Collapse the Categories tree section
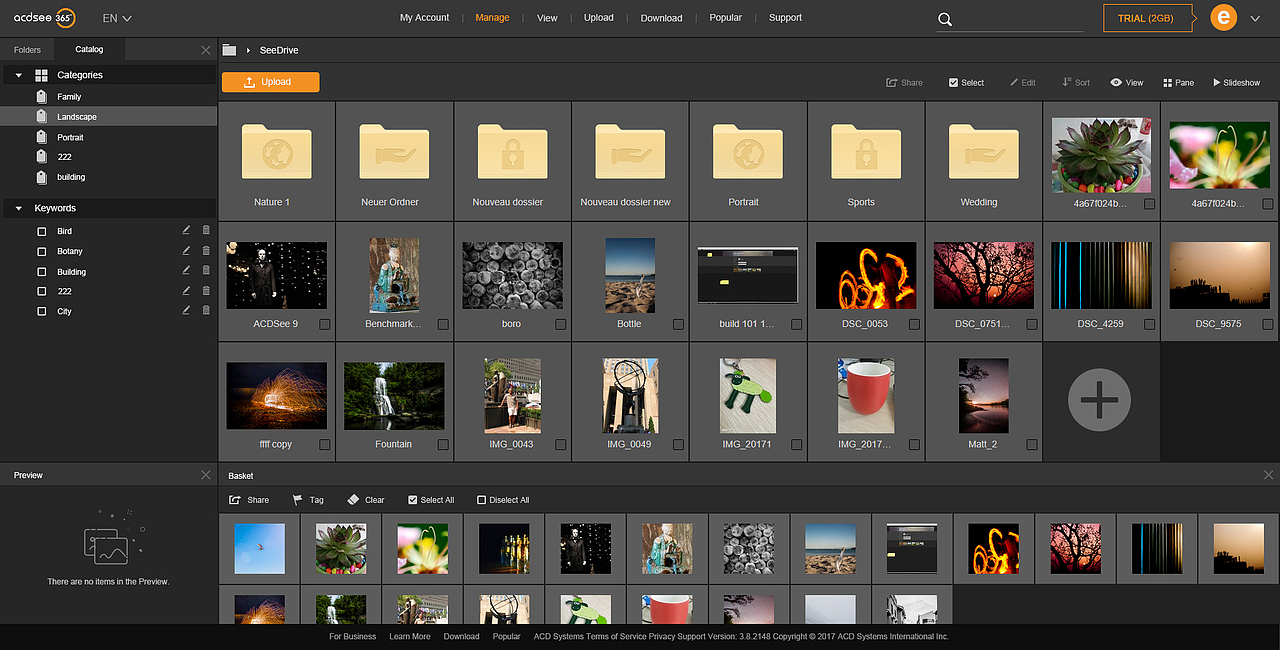 click(x=18, y=75)
